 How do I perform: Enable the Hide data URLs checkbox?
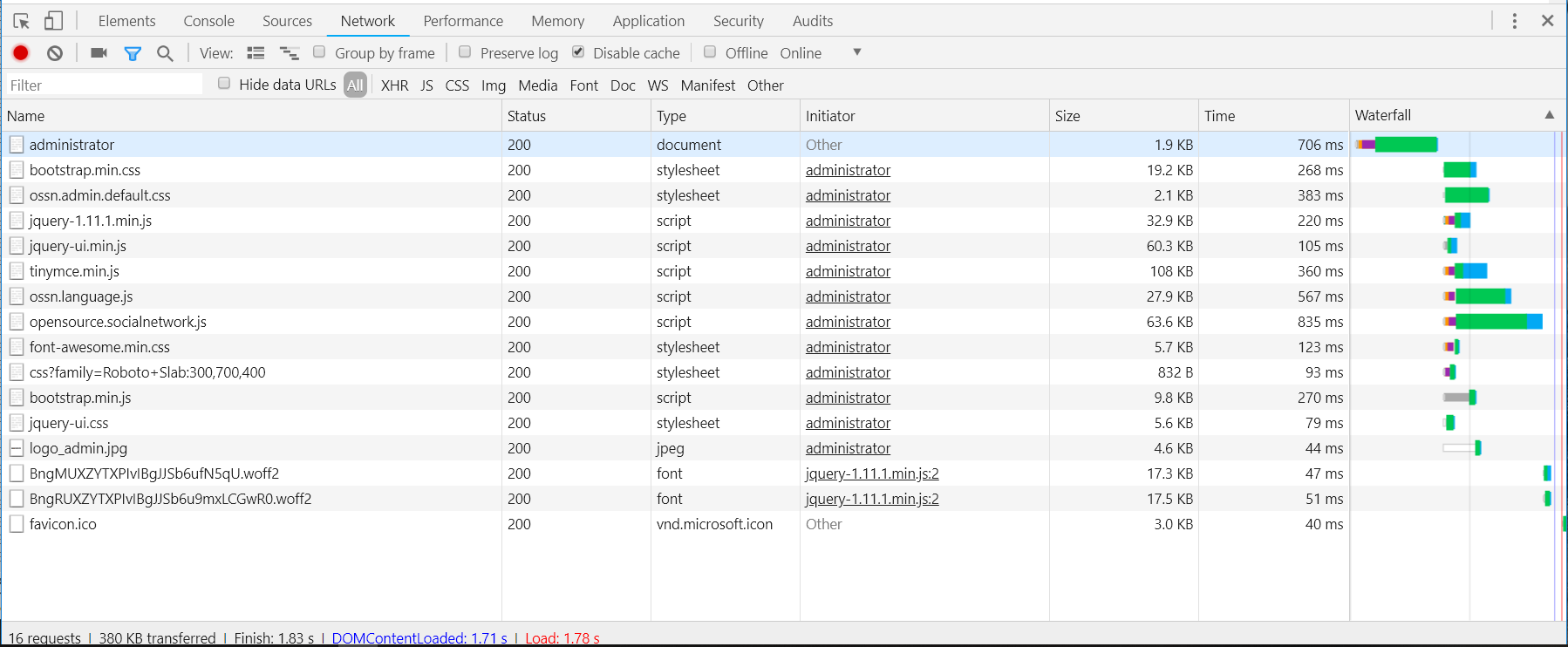click(224, 84)
